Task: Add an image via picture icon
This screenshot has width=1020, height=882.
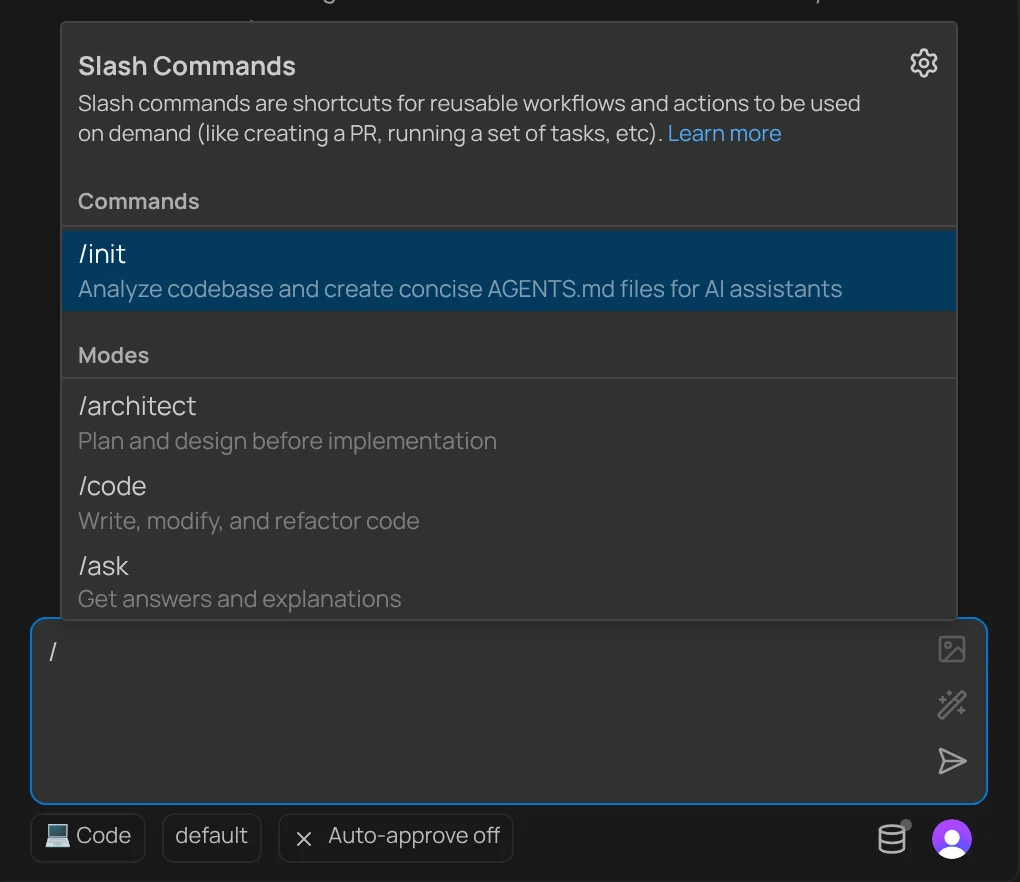Action: 952,649
